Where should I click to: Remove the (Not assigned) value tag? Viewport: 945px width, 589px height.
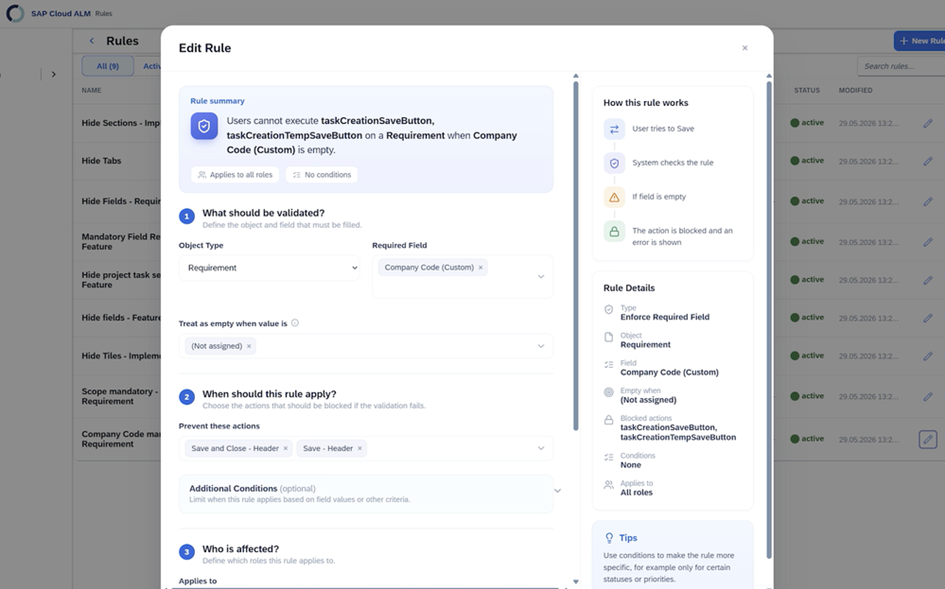(249, 346)
